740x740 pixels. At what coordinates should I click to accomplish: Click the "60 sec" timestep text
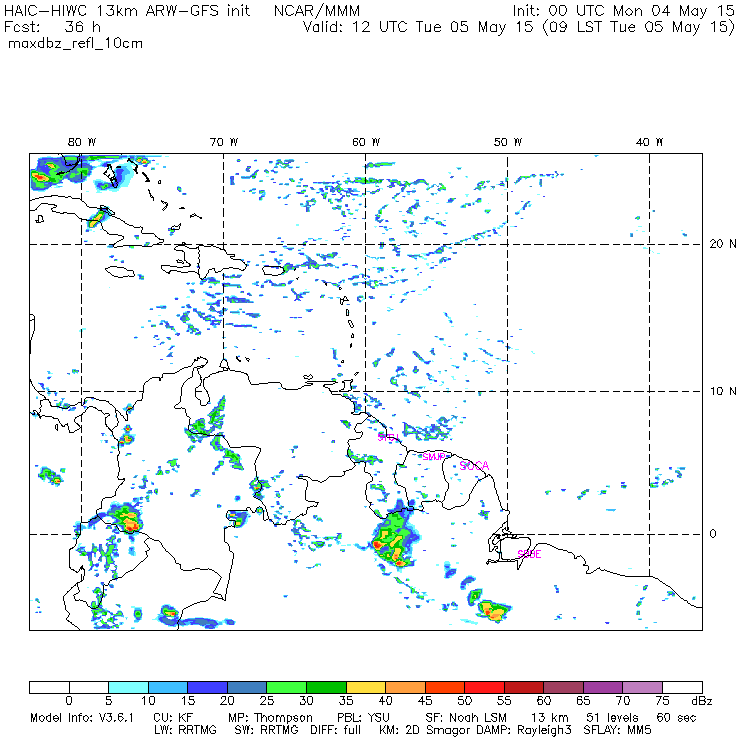676,718
